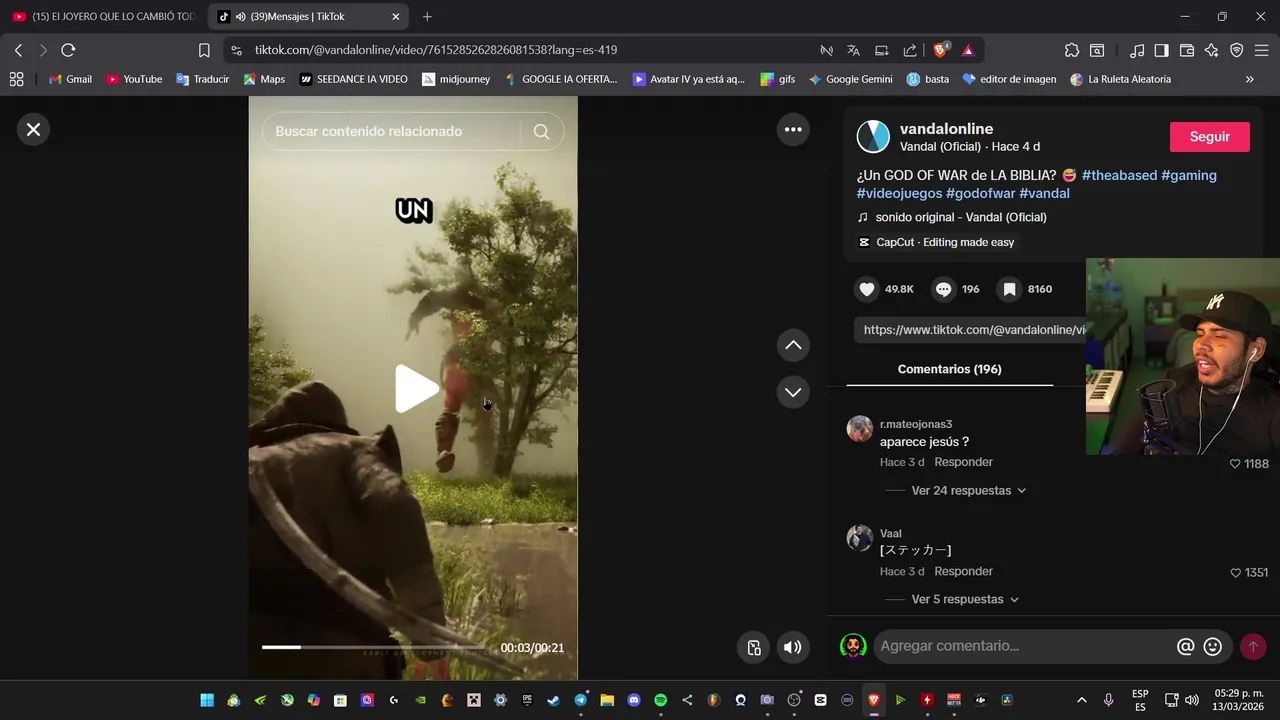Screen dimensions: 1280x720
Task: Open the emoji picker in comment box
Action: [1213, 647]
